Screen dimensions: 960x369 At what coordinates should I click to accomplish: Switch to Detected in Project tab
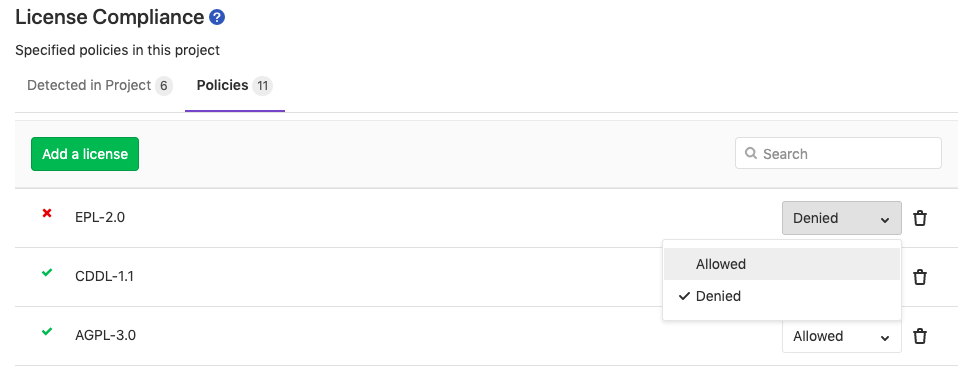click(x=100, y=86)
